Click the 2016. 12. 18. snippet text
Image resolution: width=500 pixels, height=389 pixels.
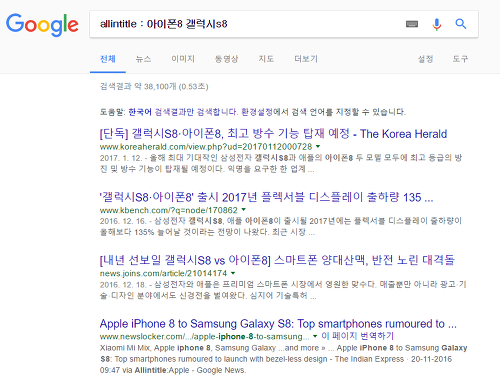click(x=283, y=290)
